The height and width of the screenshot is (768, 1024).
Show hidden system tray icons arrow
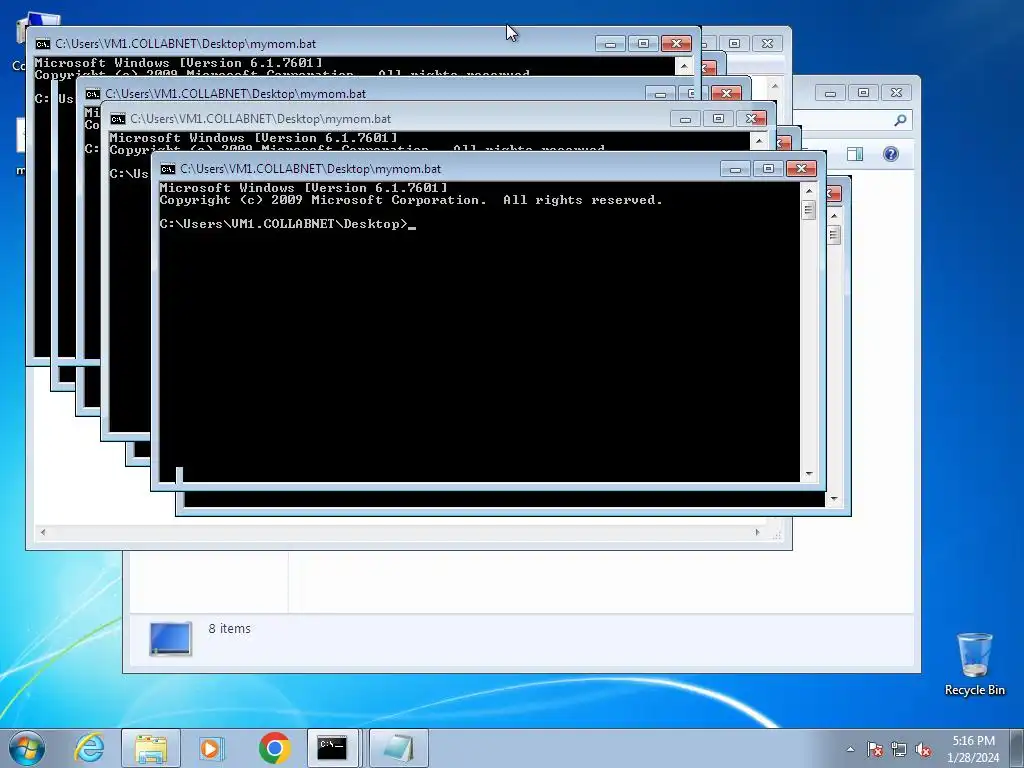tap(850, 749)
